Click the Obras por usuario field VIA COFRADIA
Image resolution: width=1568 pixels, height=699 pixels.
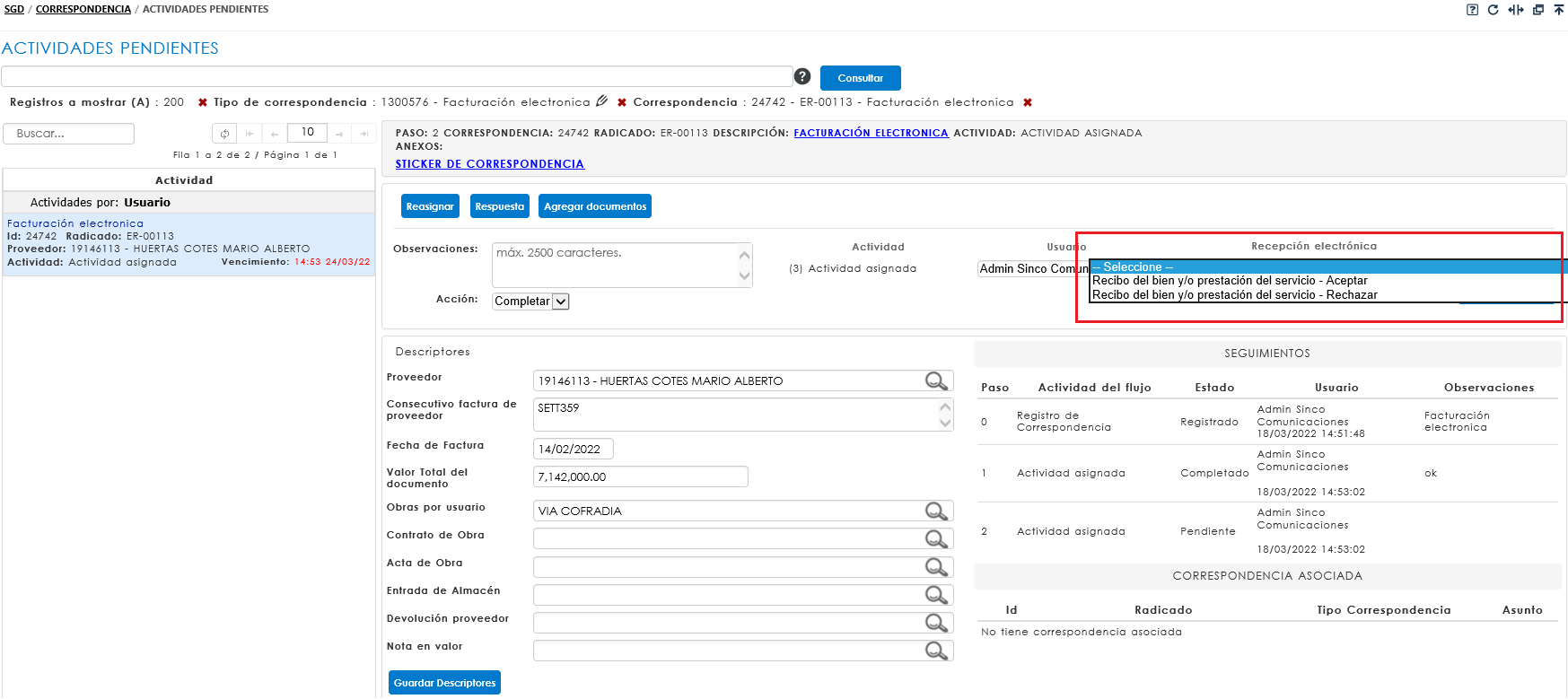(x=743, y=511)
